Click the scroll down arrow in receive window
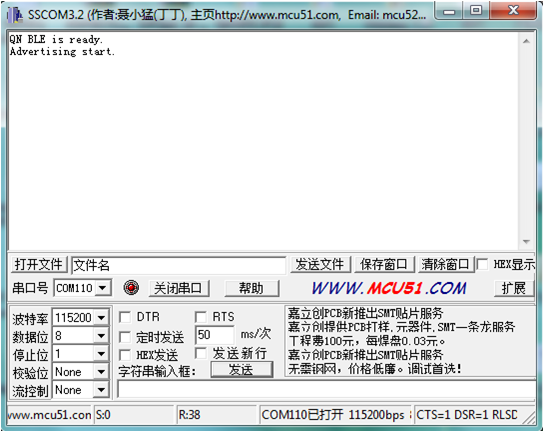The width and height of the screenshot is (544, 432). (x=526, y=242)
